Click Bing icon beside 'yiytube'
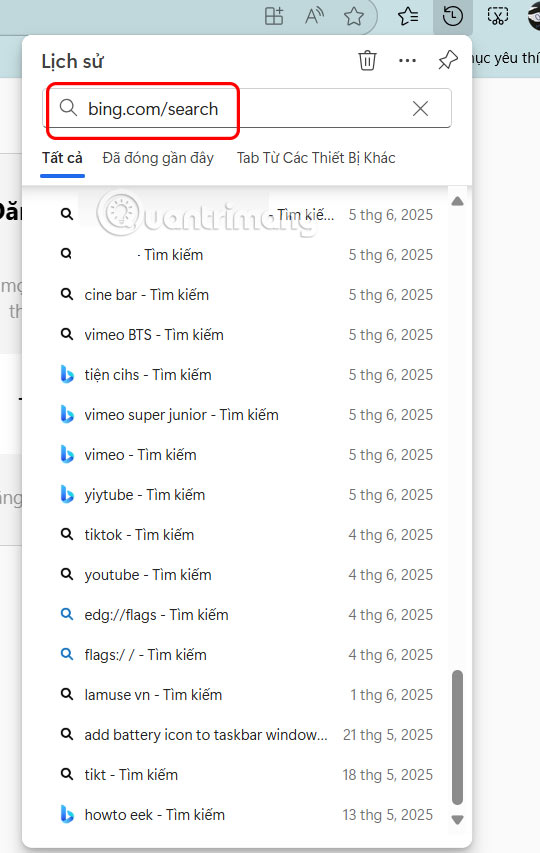The width and height of the screenshot is (540, 853). (x=67, y=495)
